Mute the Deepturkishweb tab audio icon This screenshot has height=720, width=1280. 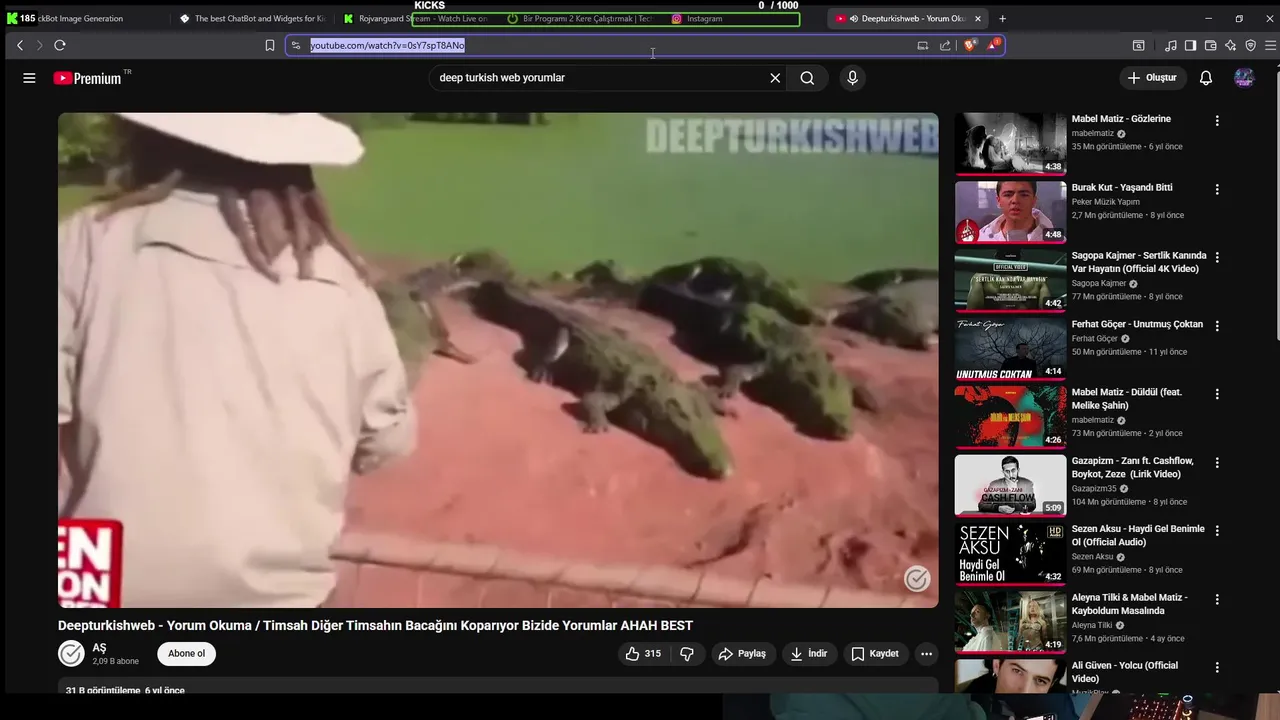(x=854, y=18)
